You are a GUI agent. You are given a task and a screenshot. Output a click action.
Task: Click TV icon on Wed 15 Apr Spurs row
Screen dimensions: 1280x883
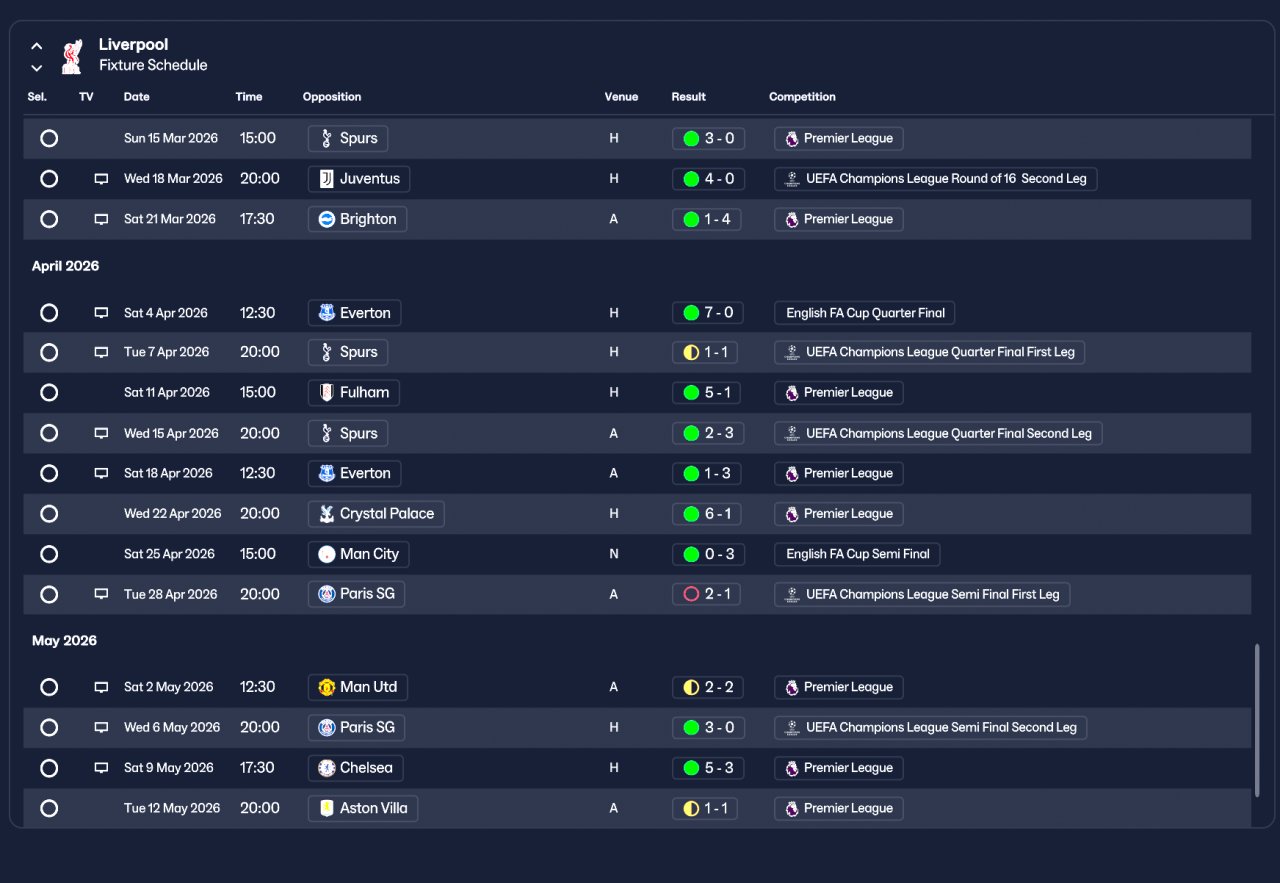tap(101, 433)
